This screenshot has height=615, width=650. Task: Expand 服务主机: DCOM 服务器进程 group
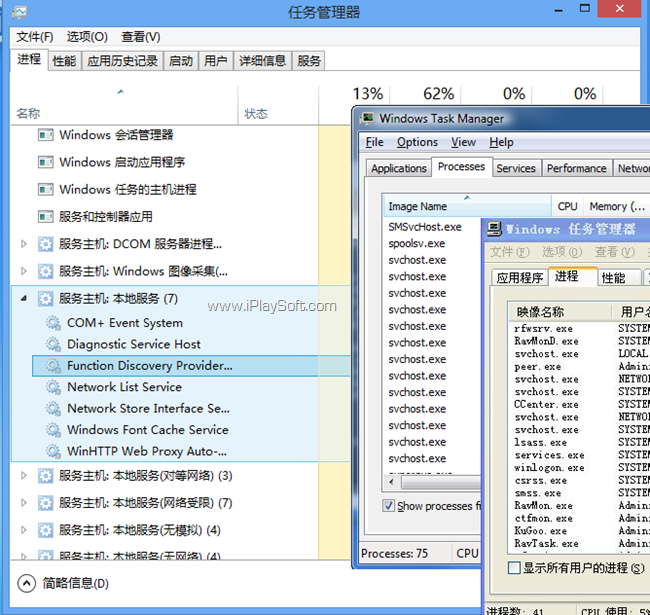point(24,244)
